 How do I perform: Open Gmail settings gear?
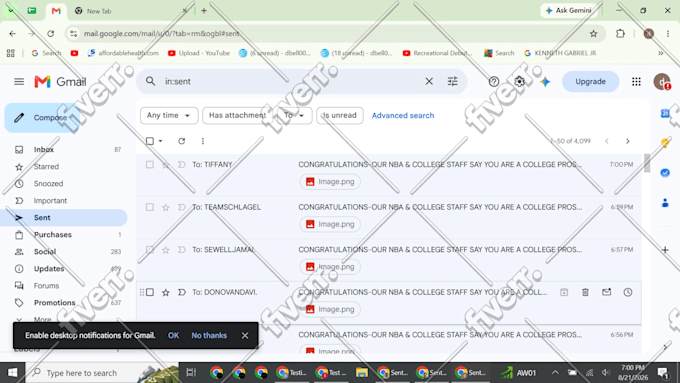tap(519, 82)
